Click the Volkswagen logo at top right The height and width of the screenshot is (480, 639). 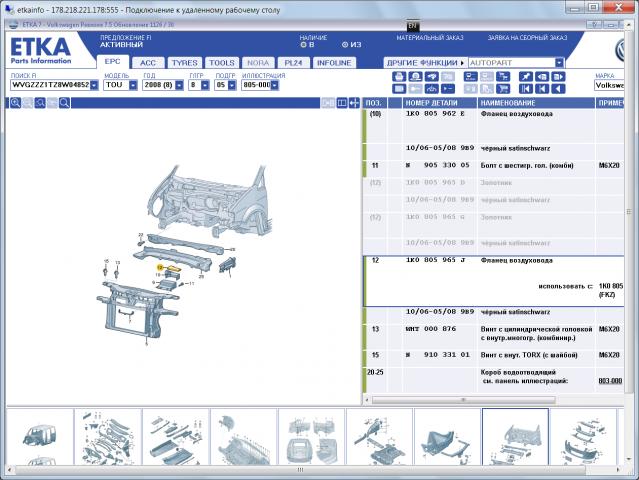pos(619,50)
